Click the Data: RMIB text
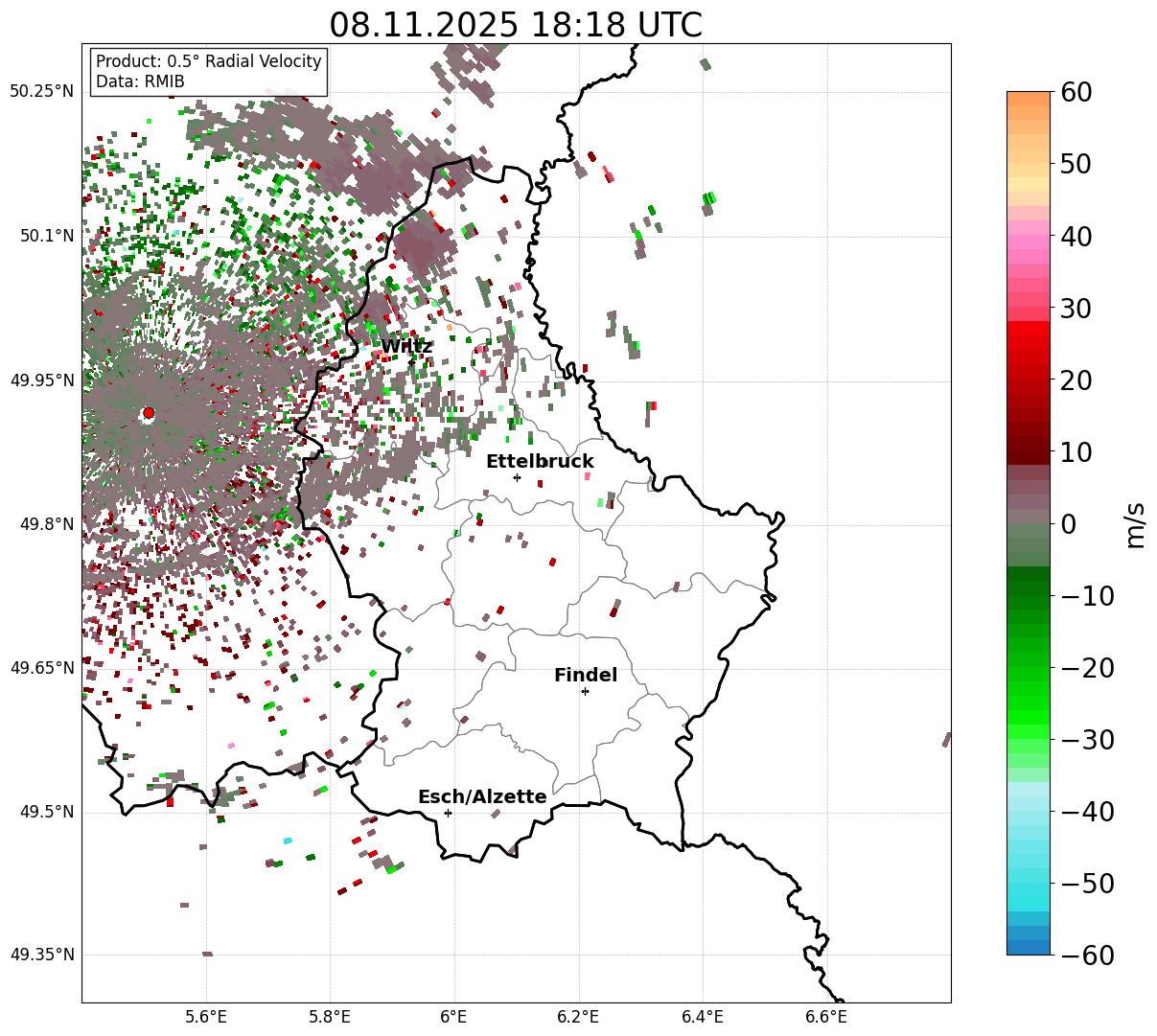1157x1036 pixels. pyautogui.click(x=140, y=81)
